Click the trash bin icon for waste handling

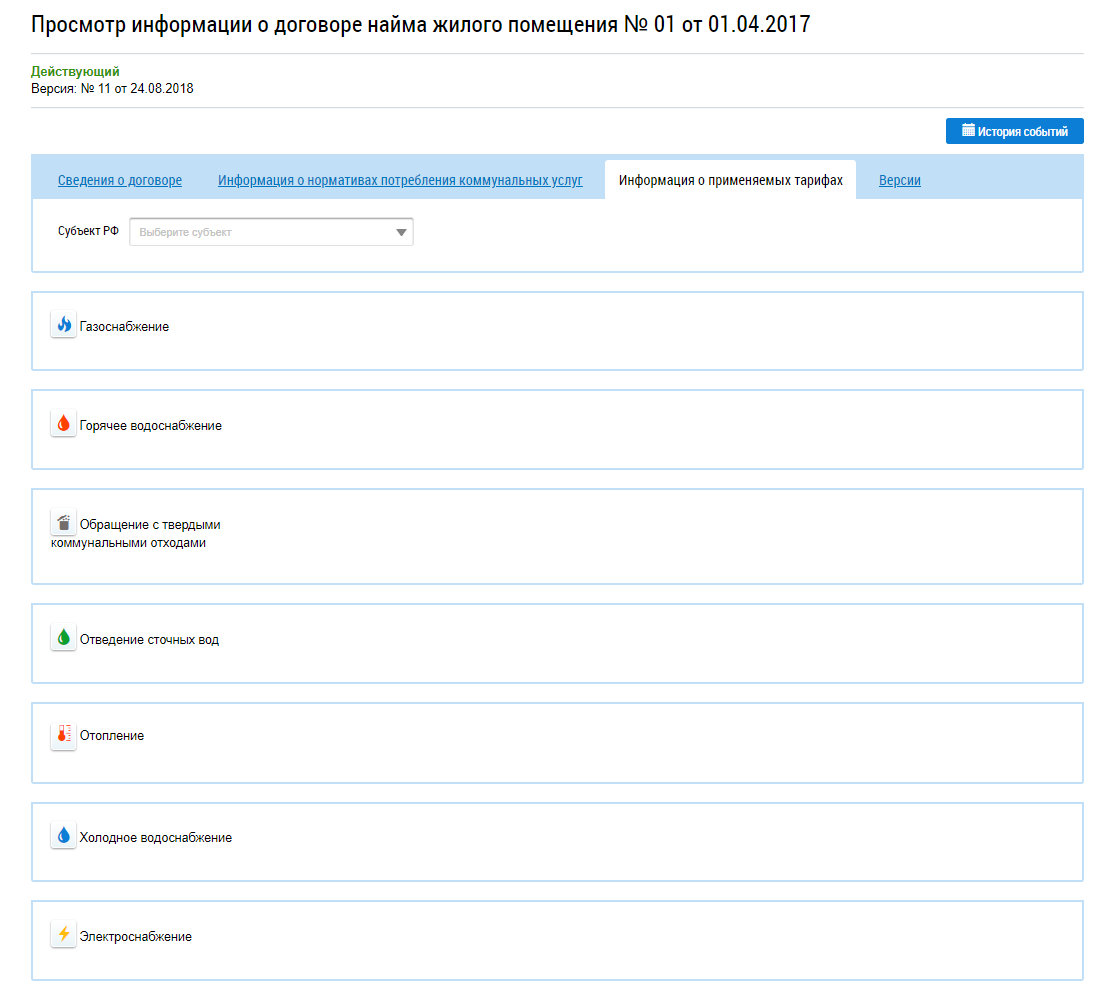click(x=64, y=523)
